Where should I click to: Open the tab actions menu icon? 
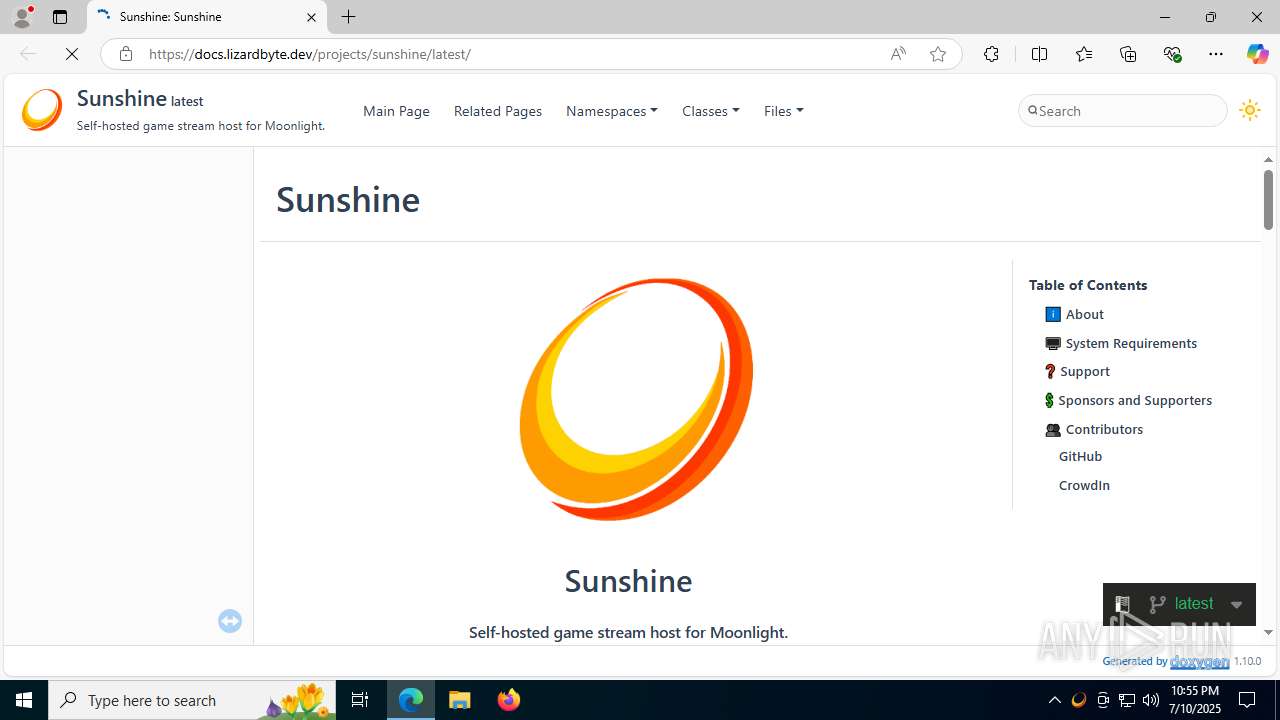click(60, 17)
